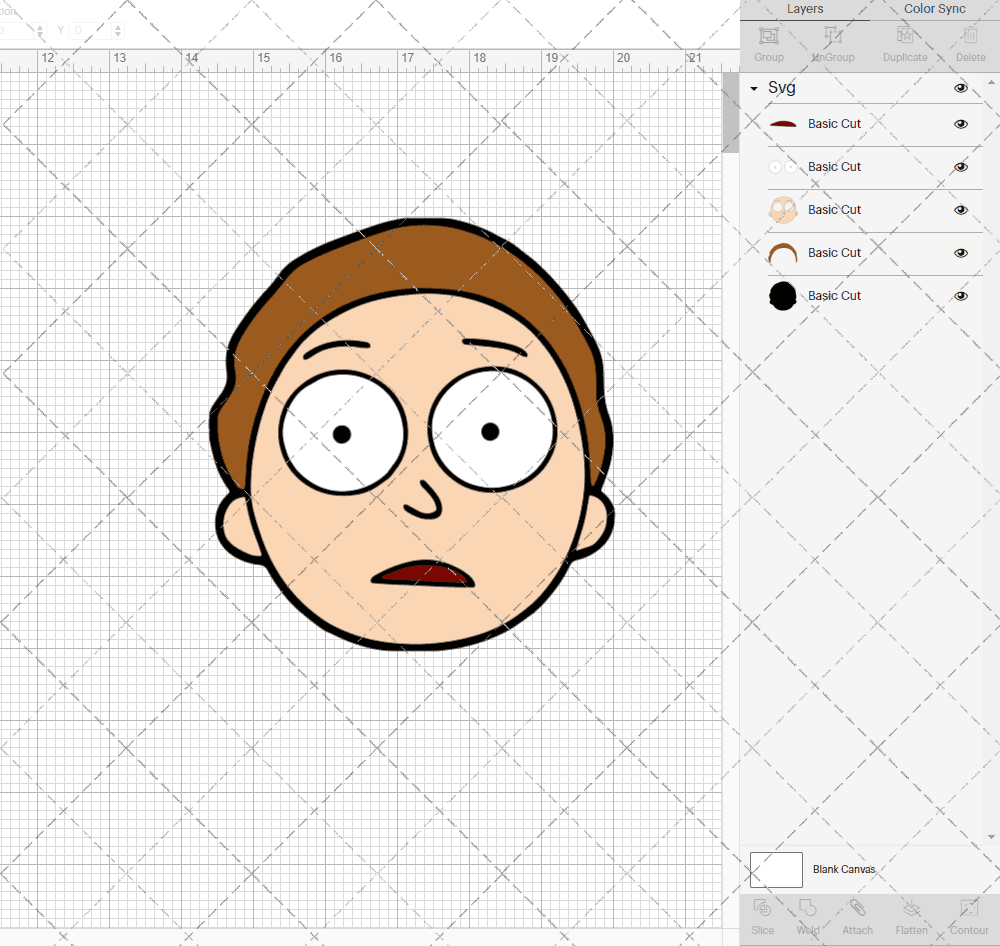The width and height of the screenshot is (1000, 946).
Task: Click the canvas vertical scrollbar thumb
Action: 730,112
